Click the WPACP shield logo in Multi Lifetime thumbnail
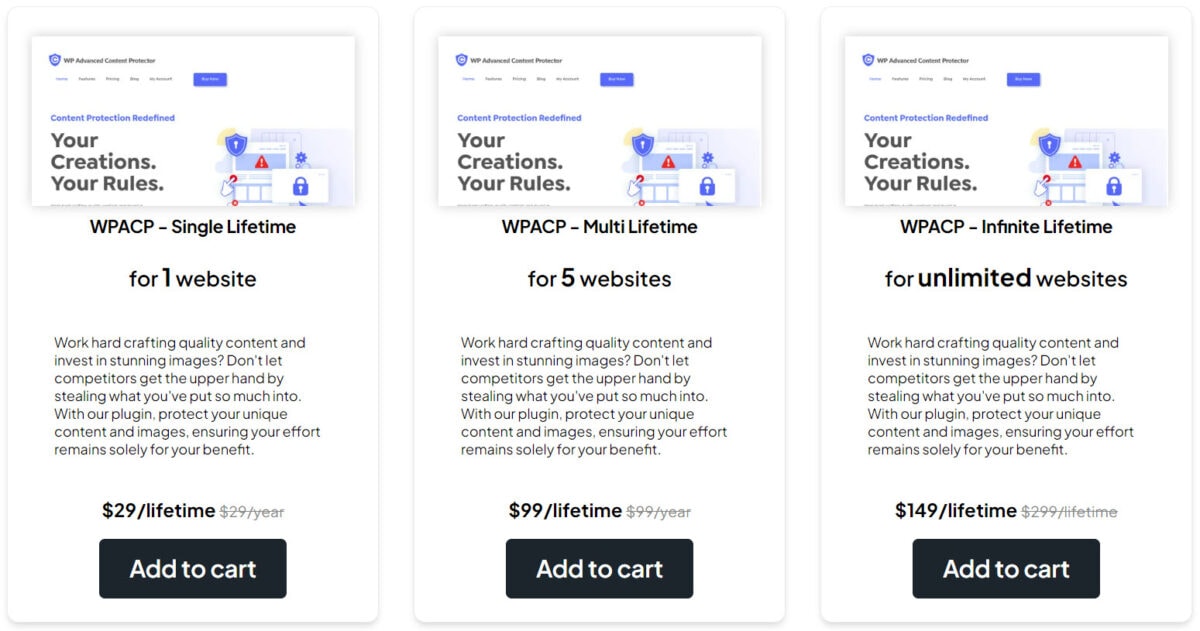 point(460,59)
